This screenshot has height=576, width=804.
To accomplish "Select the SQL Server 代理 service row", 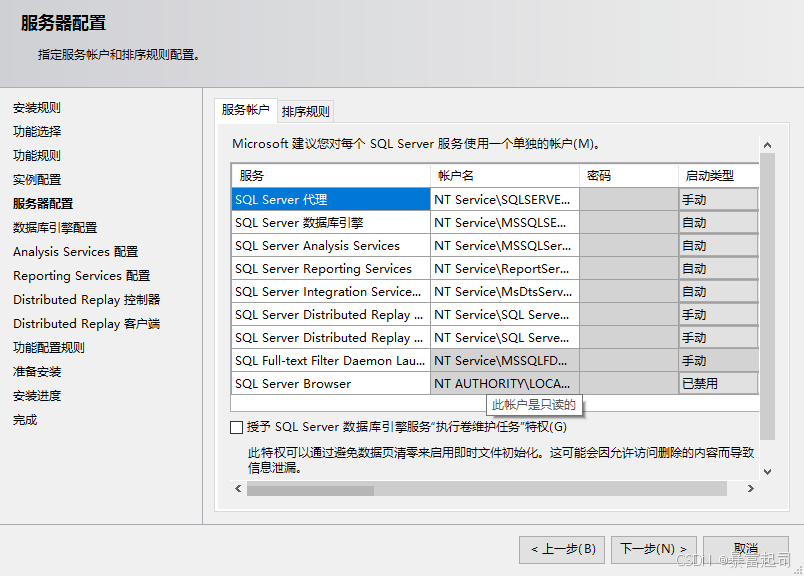I will coord(330,199).
